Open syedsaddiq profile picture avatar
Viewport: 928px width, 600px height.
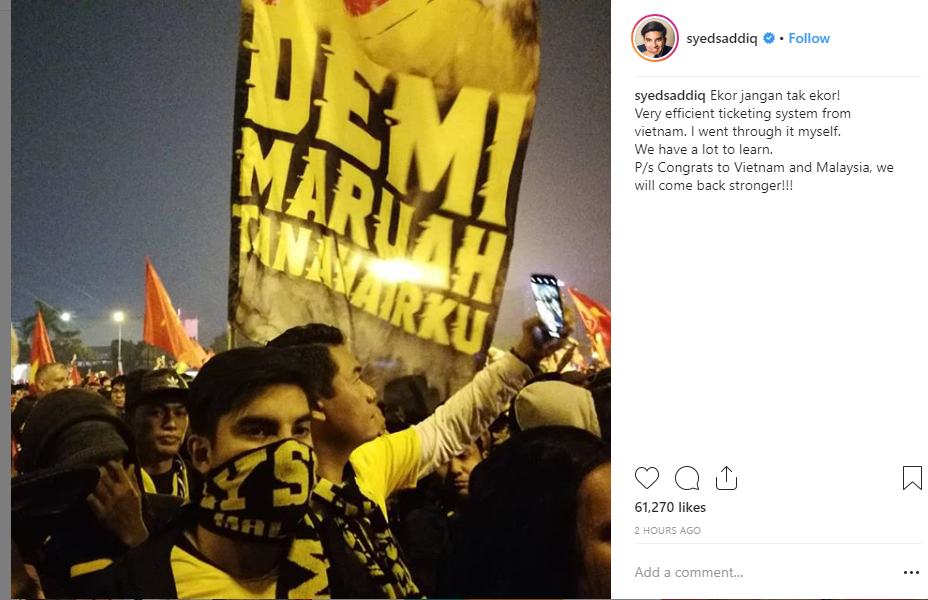(x=655, y=38)
